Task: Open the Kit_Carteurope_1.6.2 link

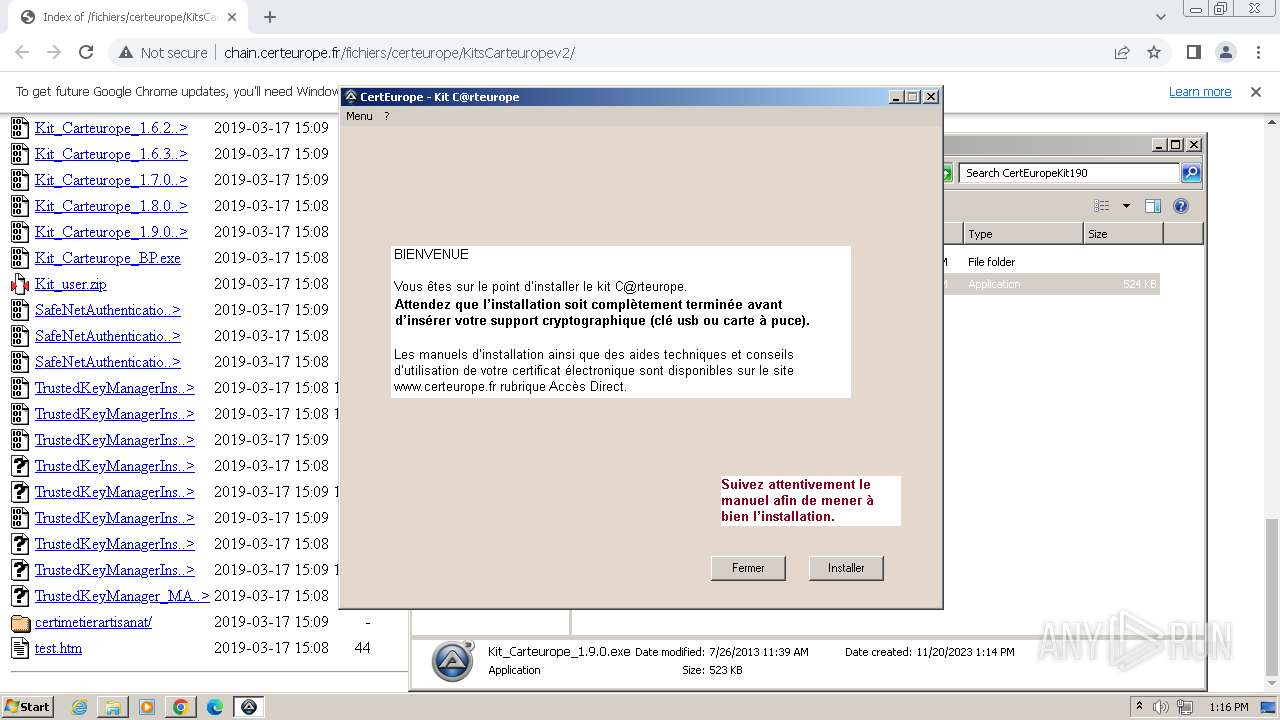Action: click(111, 128)
